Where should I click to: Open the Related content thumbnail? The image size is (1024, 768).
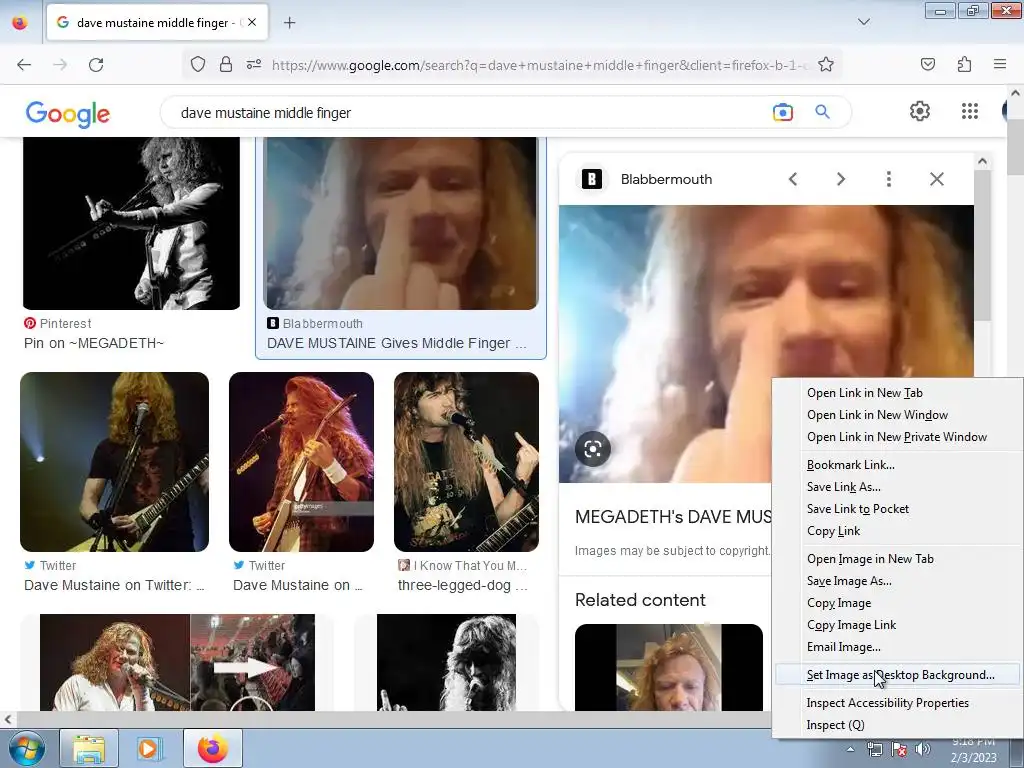tap(669, 667)
